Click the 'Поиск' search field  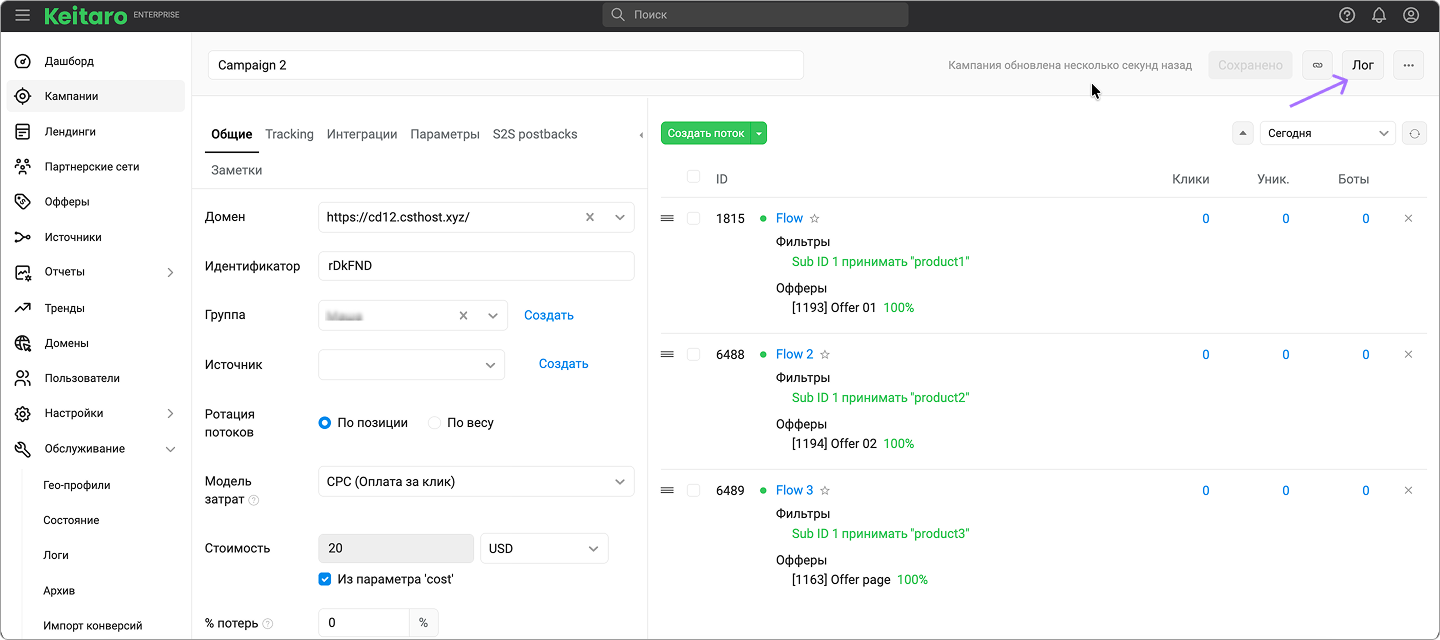tap(755, 15)
